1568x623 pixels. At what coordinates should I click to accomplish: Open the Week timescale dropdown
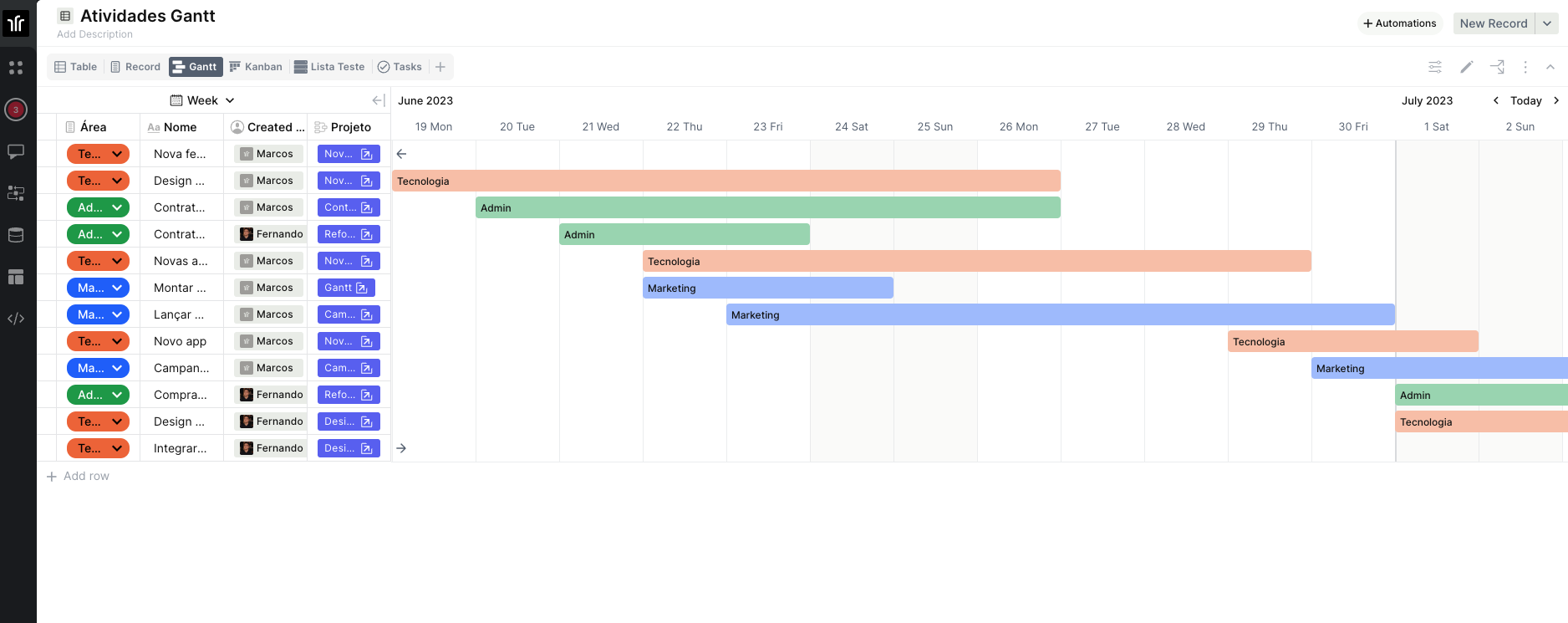coord(202,100)
